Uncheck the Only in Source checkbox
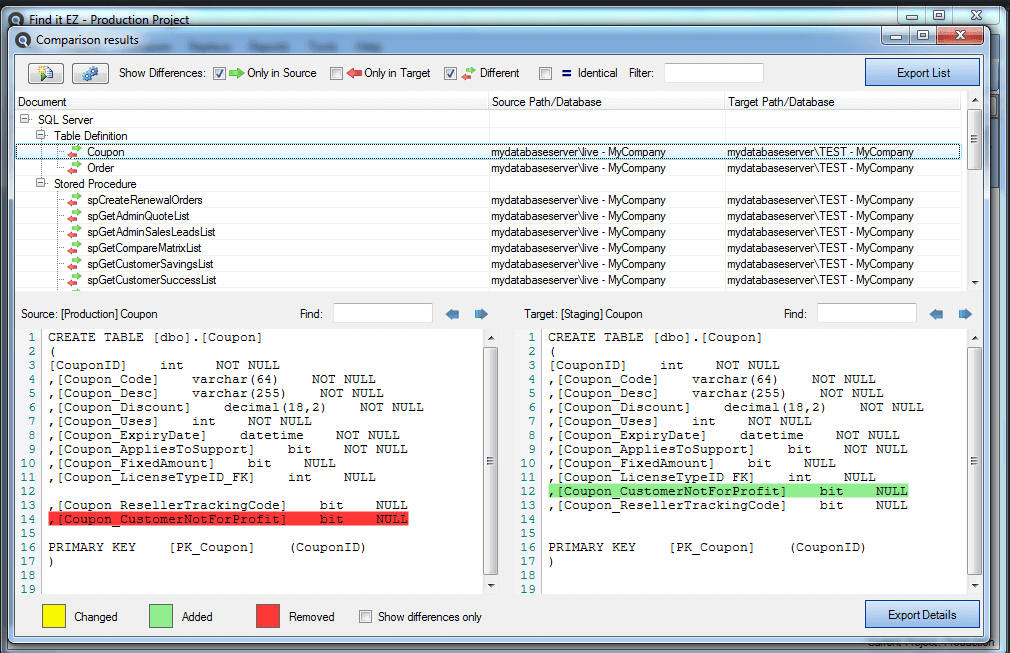Screen dimensions: 1010x653 point(219,73)
